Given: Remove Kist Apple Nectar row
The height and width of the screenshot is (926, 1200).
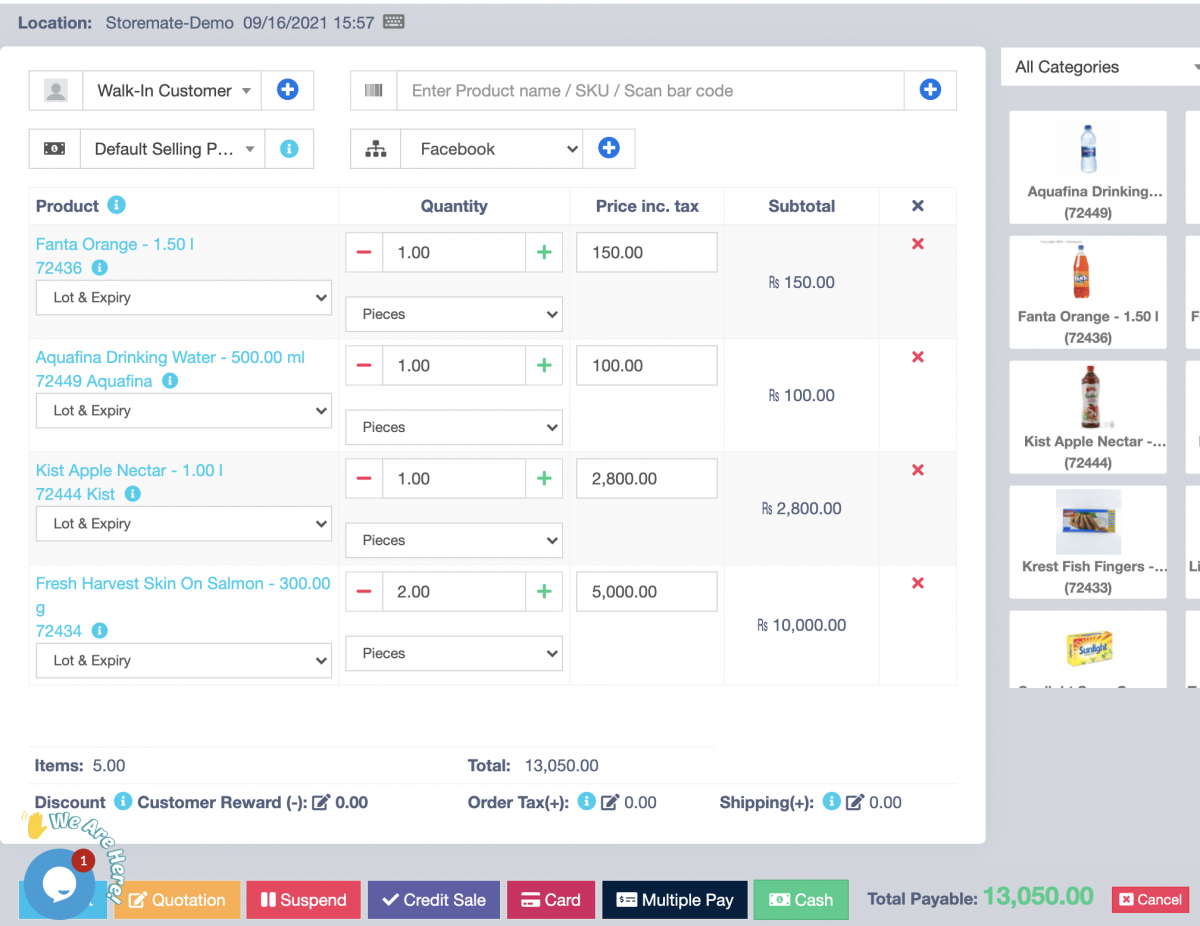Looking at the screenshot, I should coord(918,470).
